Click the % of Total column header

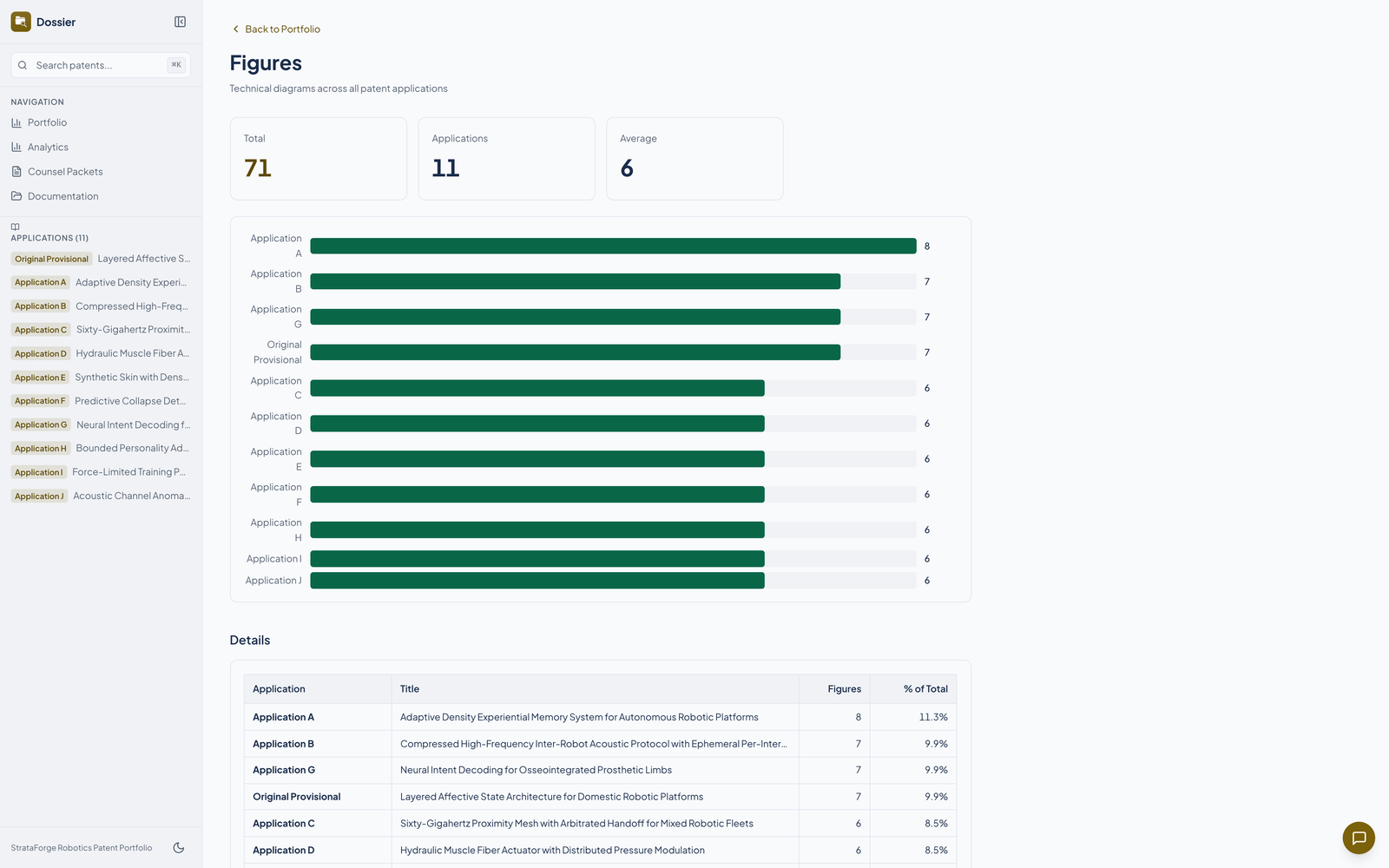coord(913,689)
